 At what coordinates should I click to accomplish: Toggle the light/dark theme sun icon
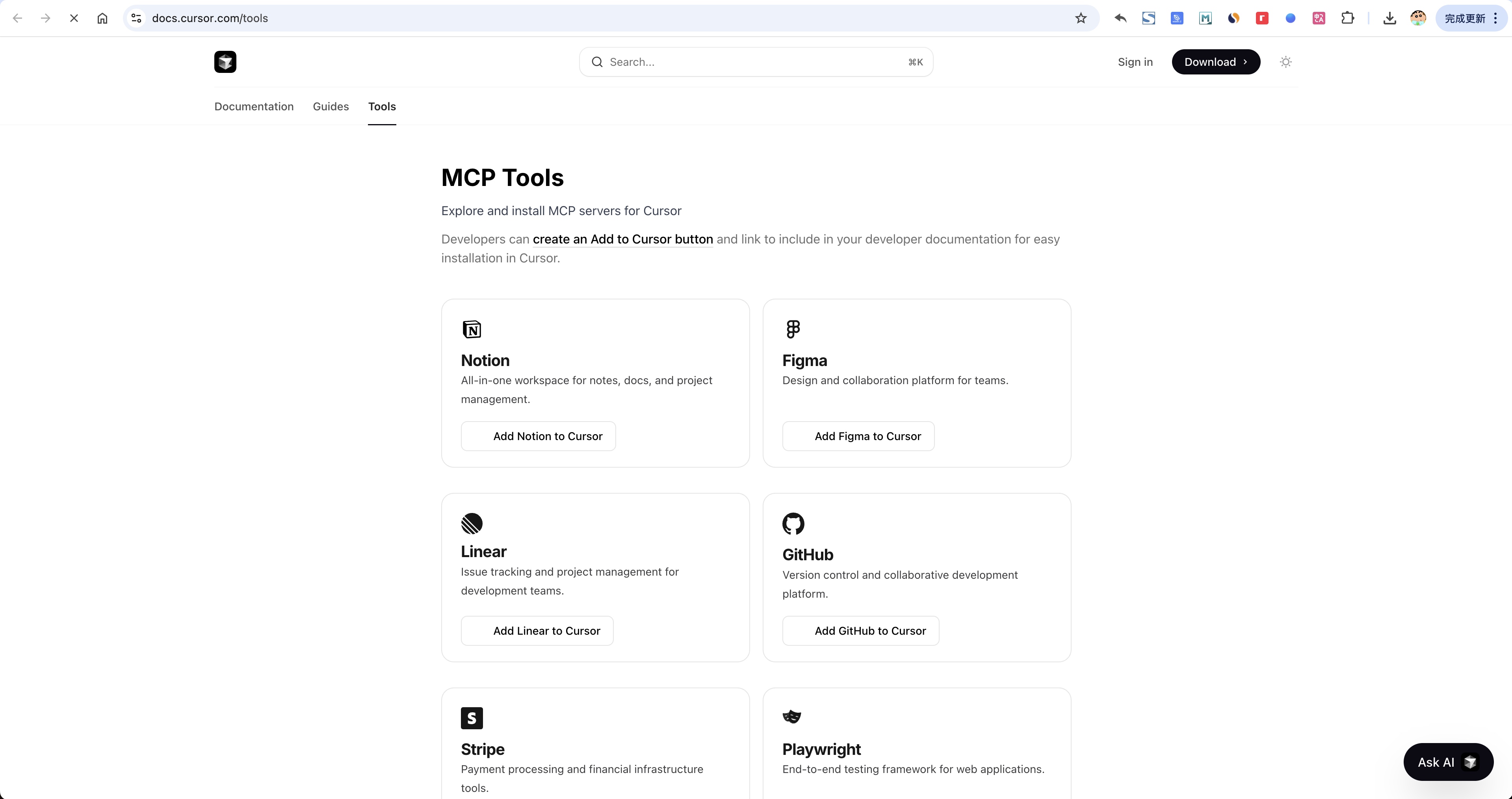pos(1285,61)
